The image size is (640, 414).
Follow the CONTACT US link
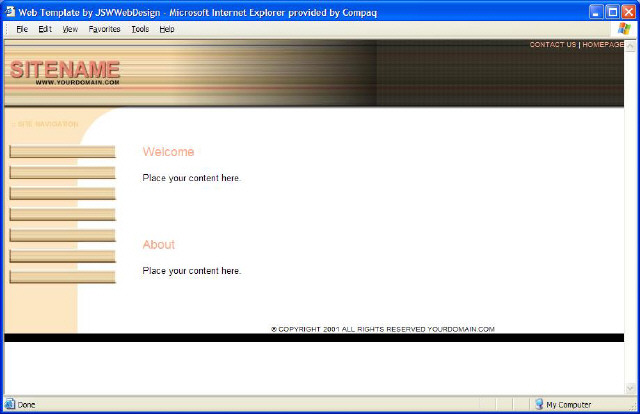click(552, 45)
